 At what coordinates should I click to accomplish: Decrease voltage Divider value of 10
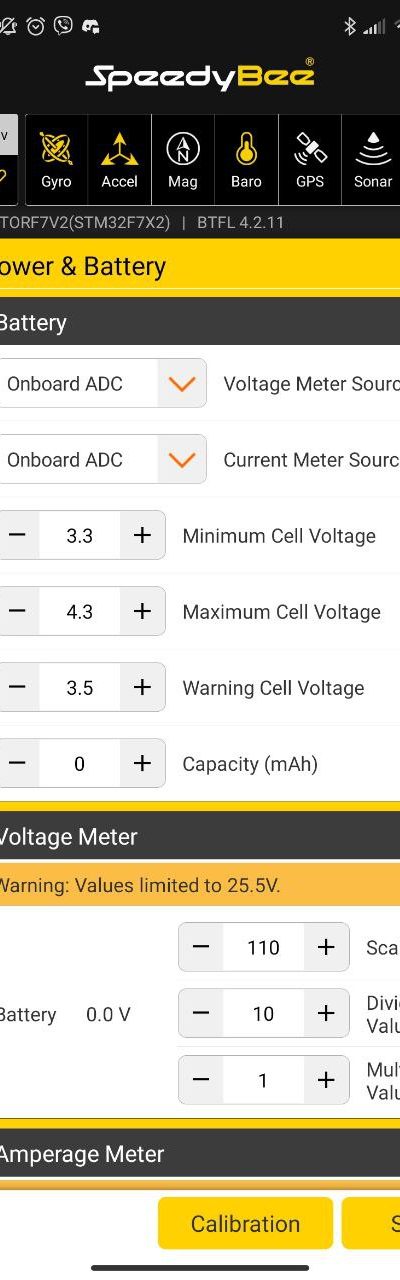click(x=201, y=1013)
